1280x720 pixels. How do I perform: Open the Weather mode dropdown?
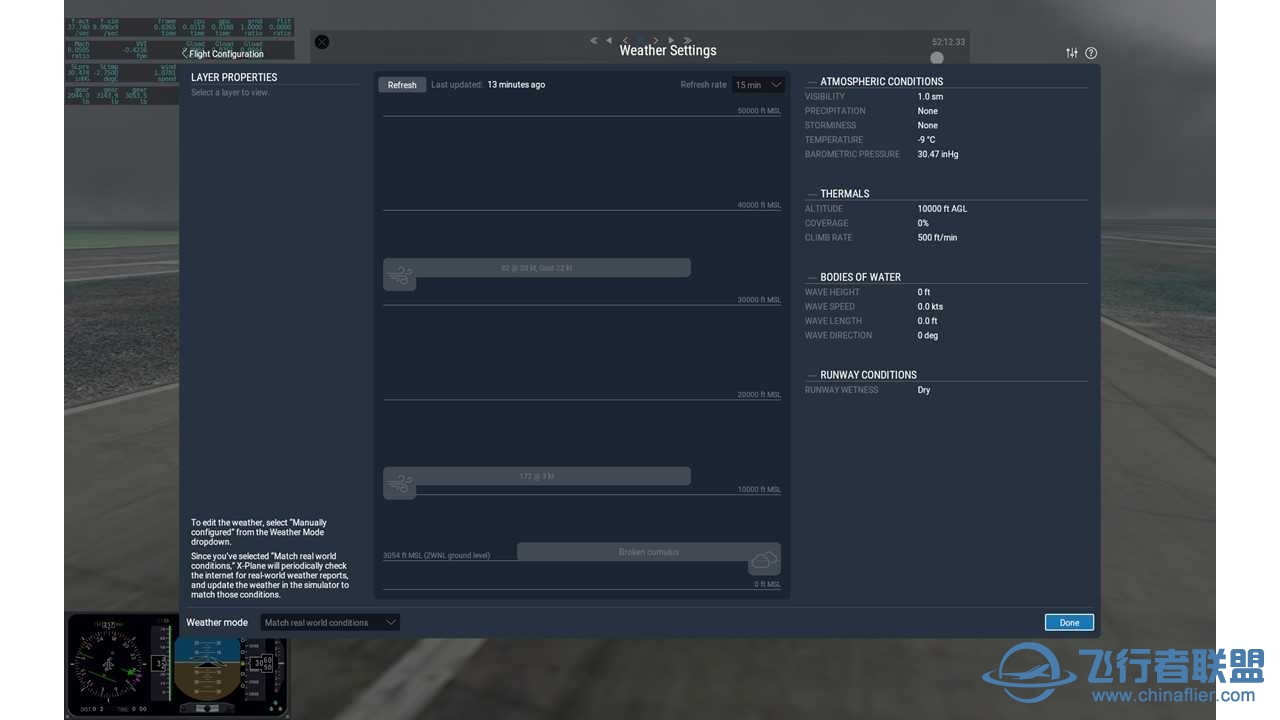(x=330, y=622)
